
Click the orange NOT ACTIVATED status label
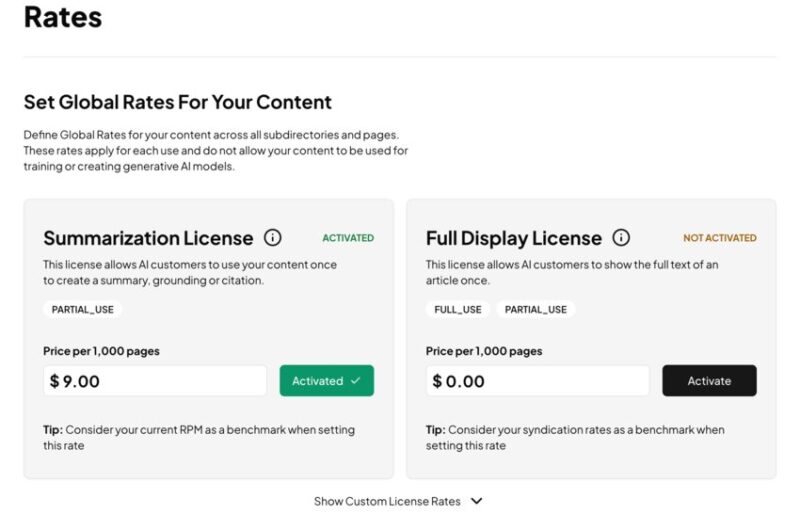pos(720,238)
